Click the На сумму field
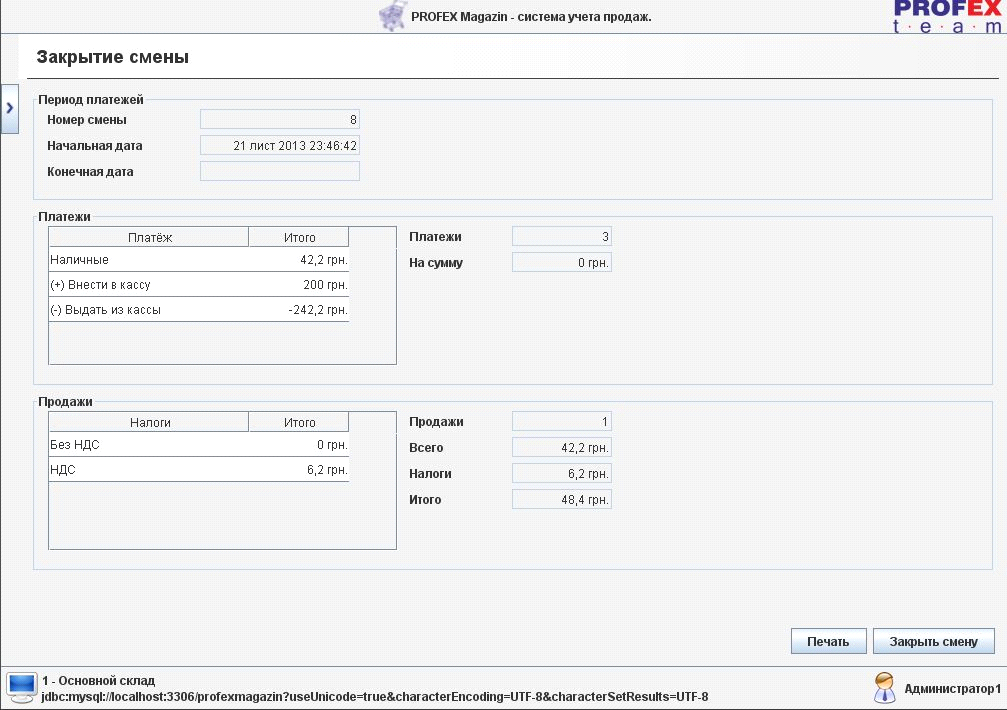This screenshot has width=1007, height=710. (562, 263)
